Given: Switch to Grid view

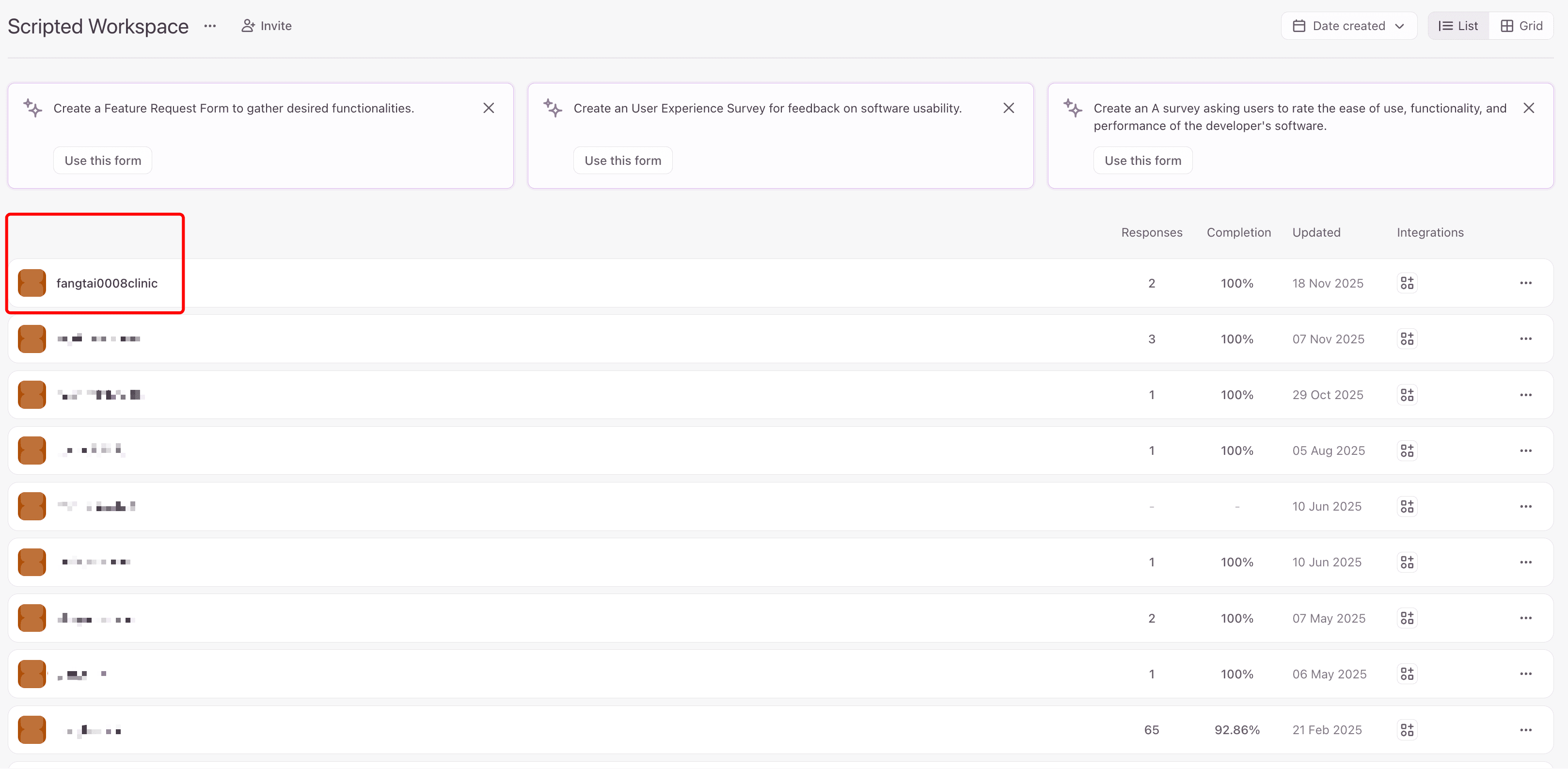Looking at the screenshot, I should [x=1521, y=26].
